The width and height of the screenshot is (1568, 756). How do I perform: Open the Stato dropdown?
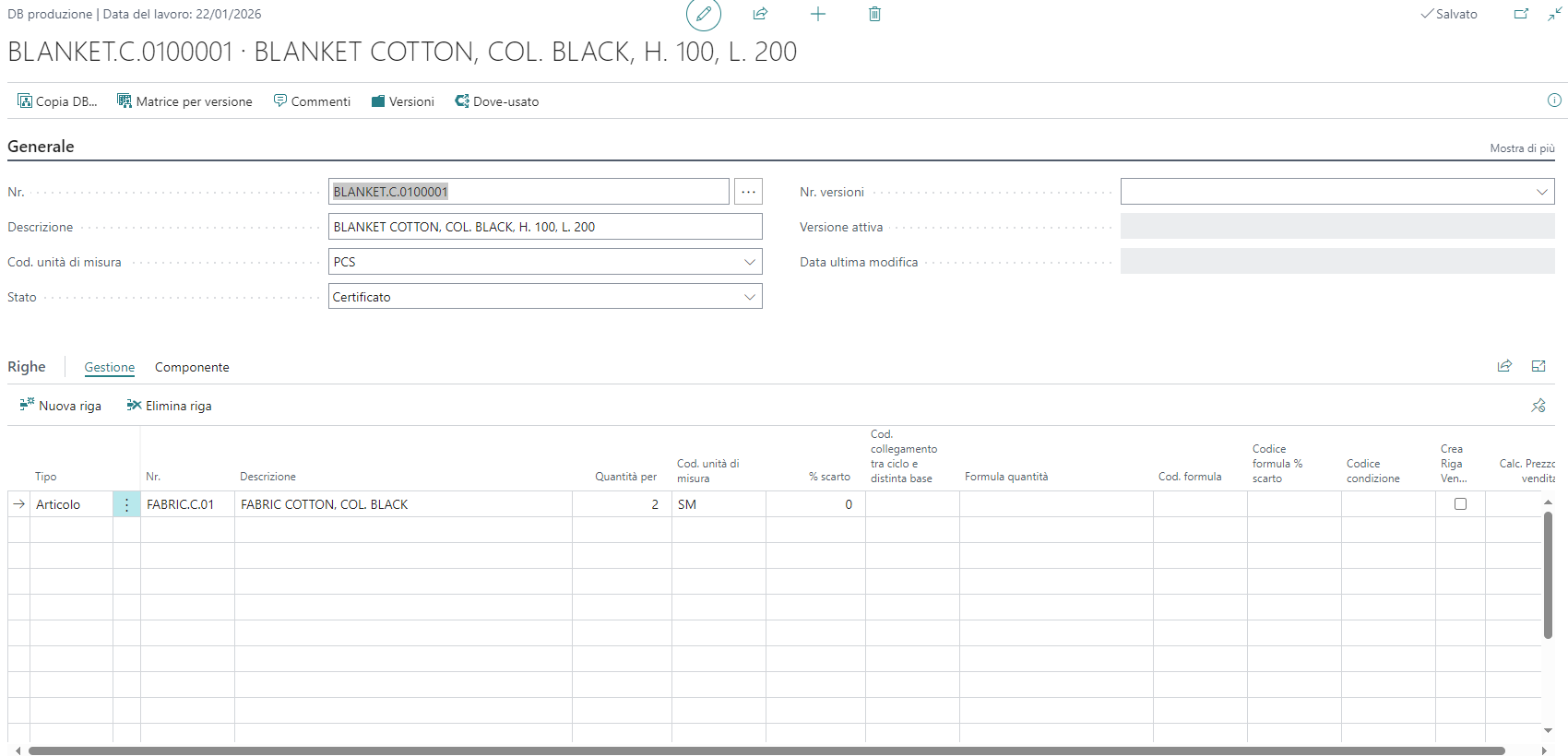point(750,297)
